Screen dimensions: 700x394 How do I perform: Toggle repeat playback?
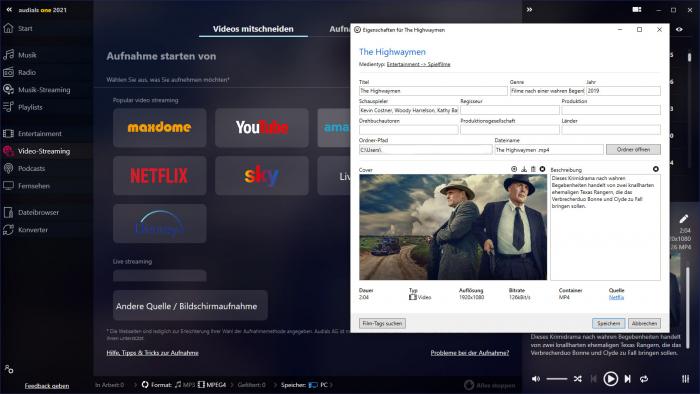click(x=644, y=379)
